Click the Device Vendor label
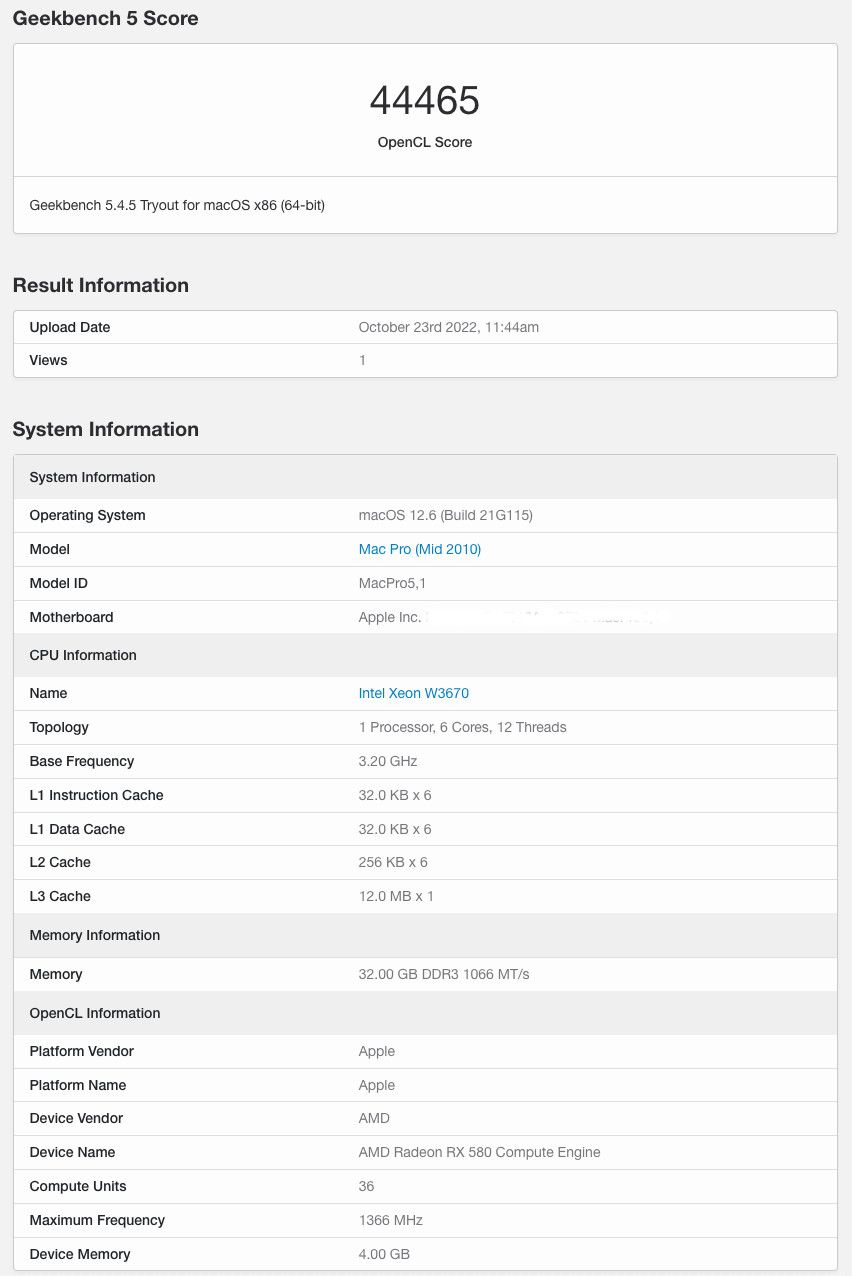 (x=77, y=1118)
